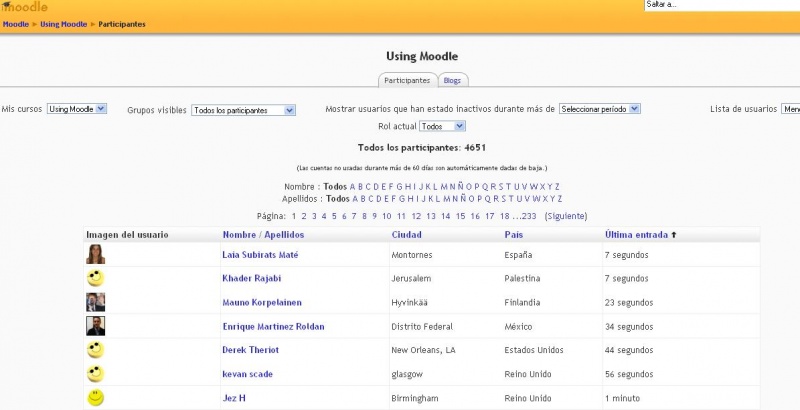Click Mauno Korpelainen's profile photo
This screenshot has width=800, height=410.
pyautogui.click(x=95, y=302)
